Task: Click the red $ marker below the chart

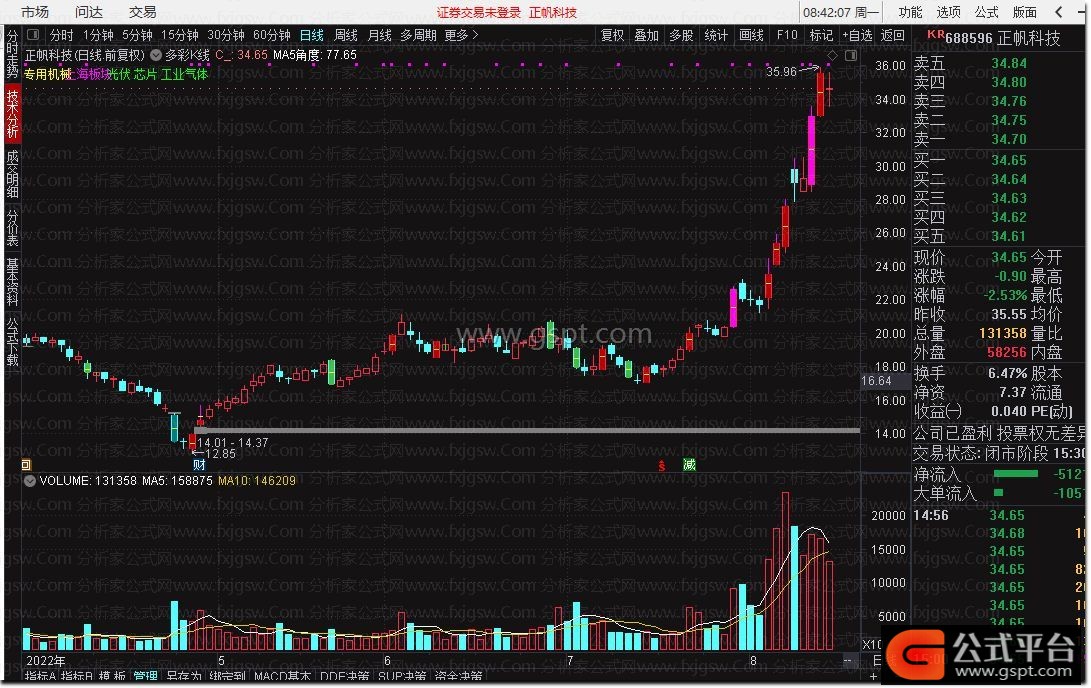Action: tap(662, 465)
